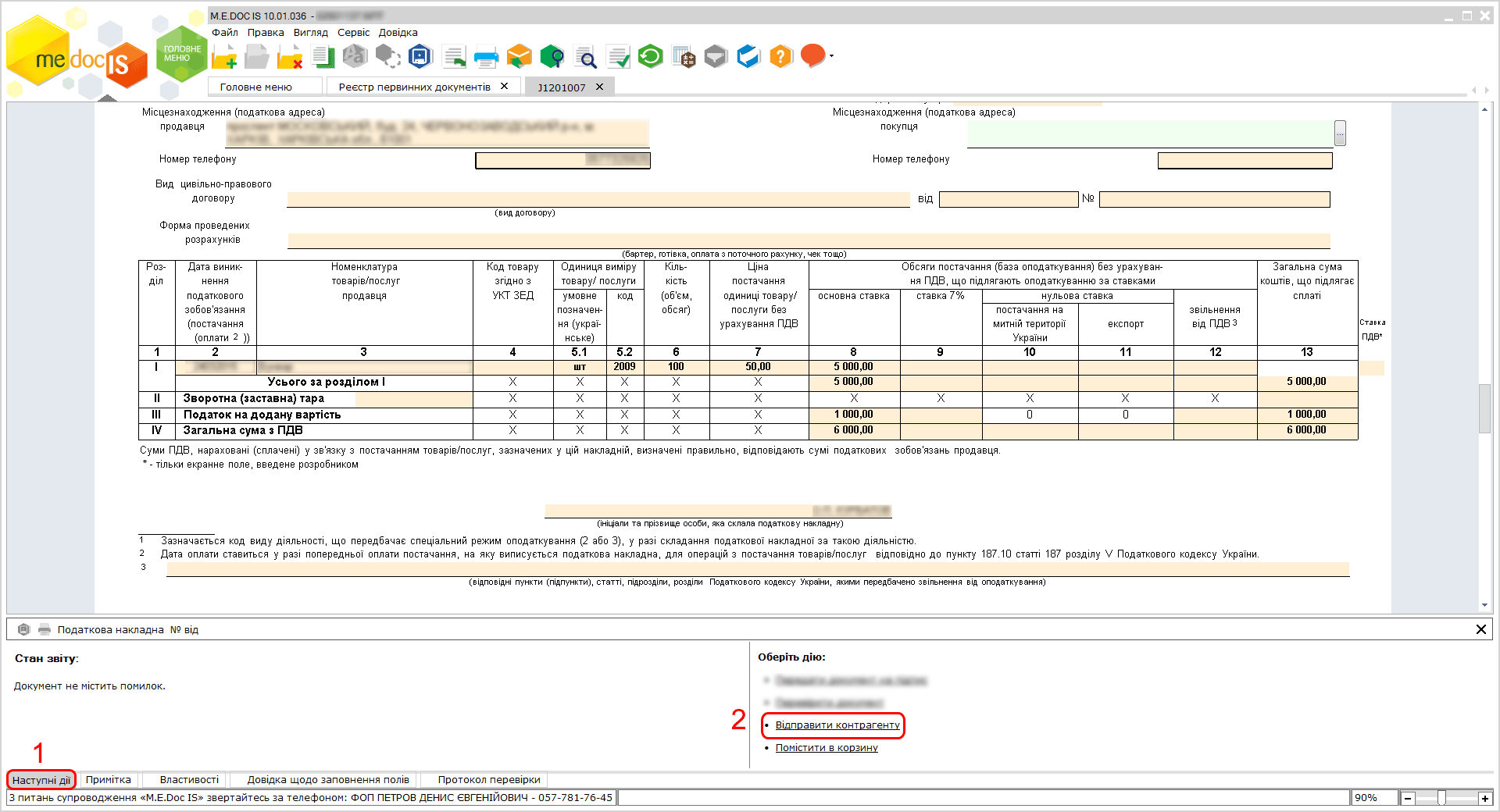This screenshot has height=812, width=1500.
Task: Open help via the orange question mark icon
Action: [x=781, y=56]
